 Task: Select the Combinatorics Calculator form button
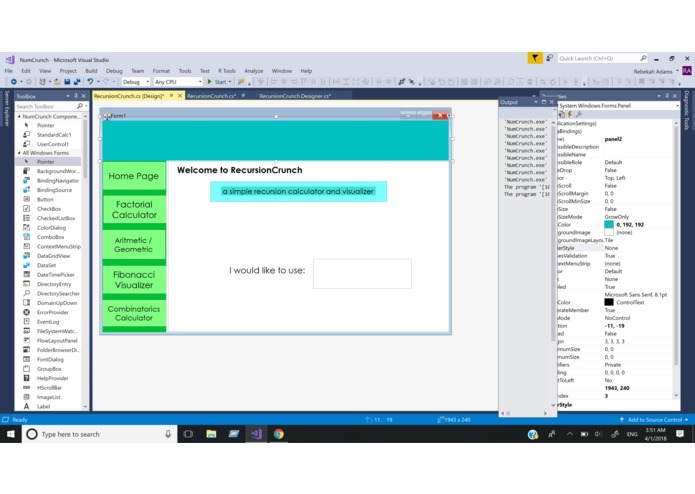134,313
